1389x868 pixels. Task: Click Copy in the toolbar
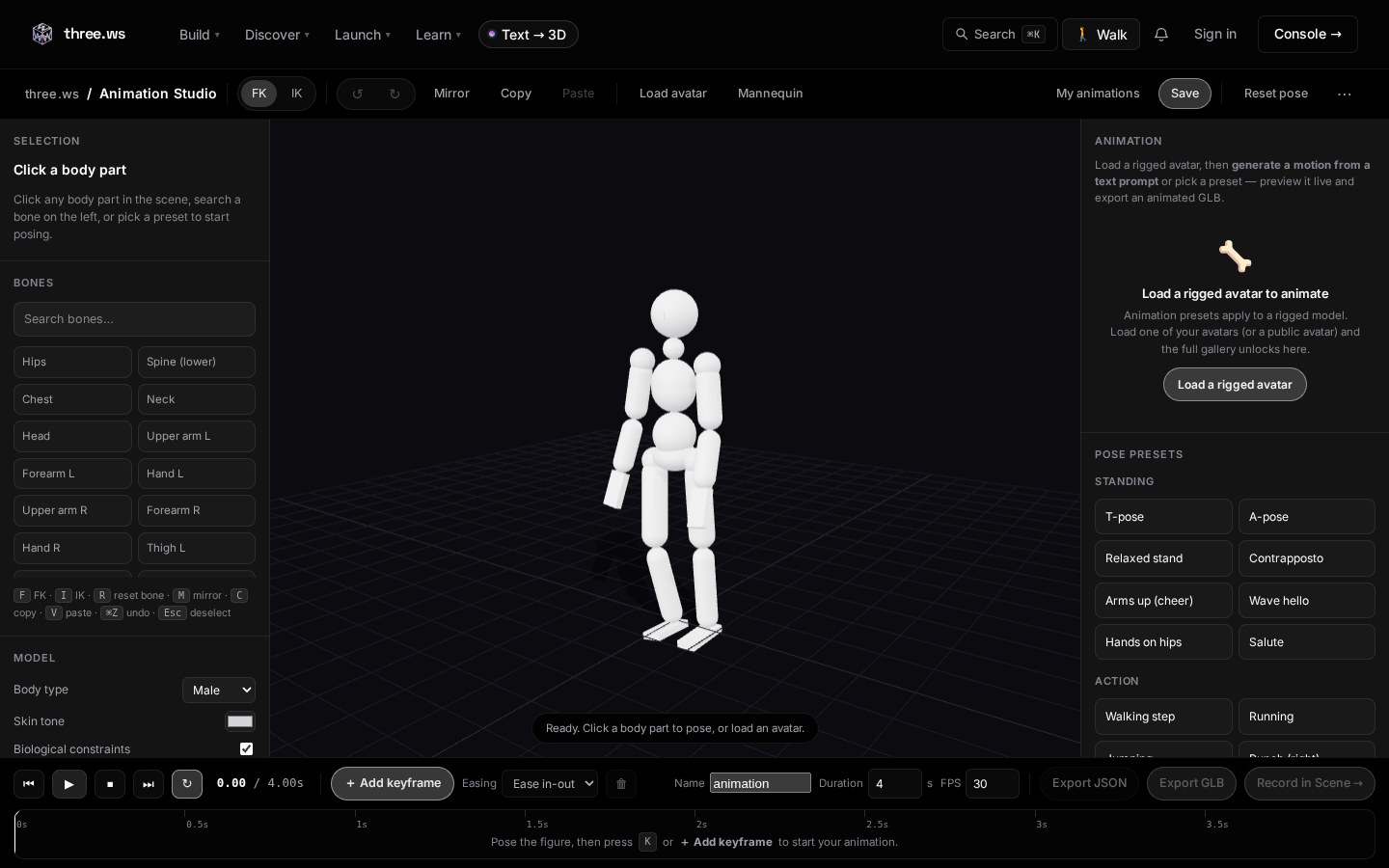(516, 94)
